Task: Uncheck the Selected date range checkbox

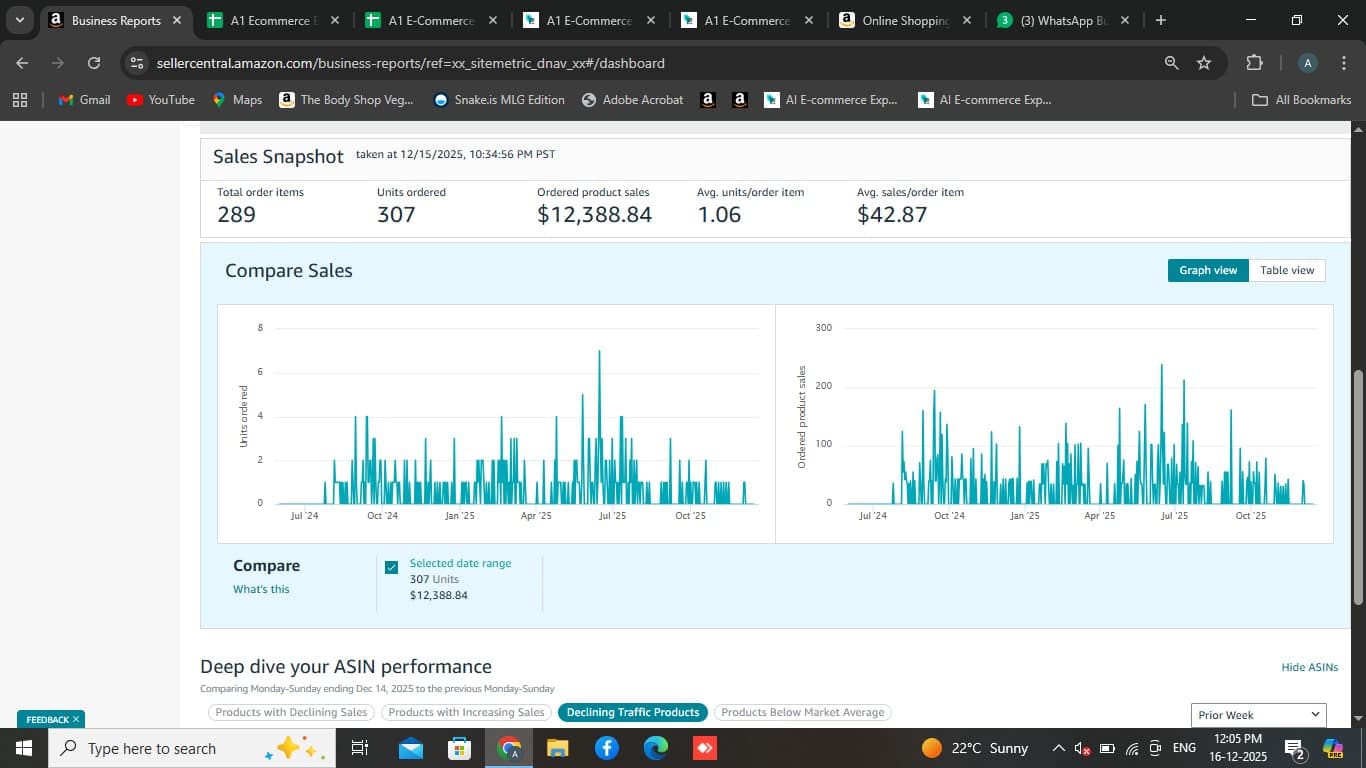Action: click(391, 567)
